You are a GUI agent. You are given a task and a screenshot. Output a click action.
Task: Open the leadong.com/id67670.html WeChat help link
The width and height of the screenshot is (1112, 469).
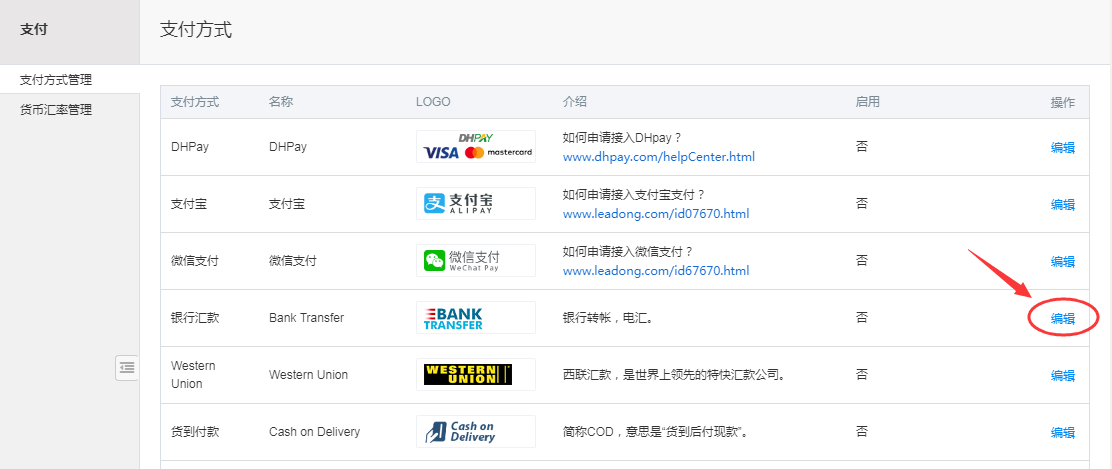[x=655, y=271]
